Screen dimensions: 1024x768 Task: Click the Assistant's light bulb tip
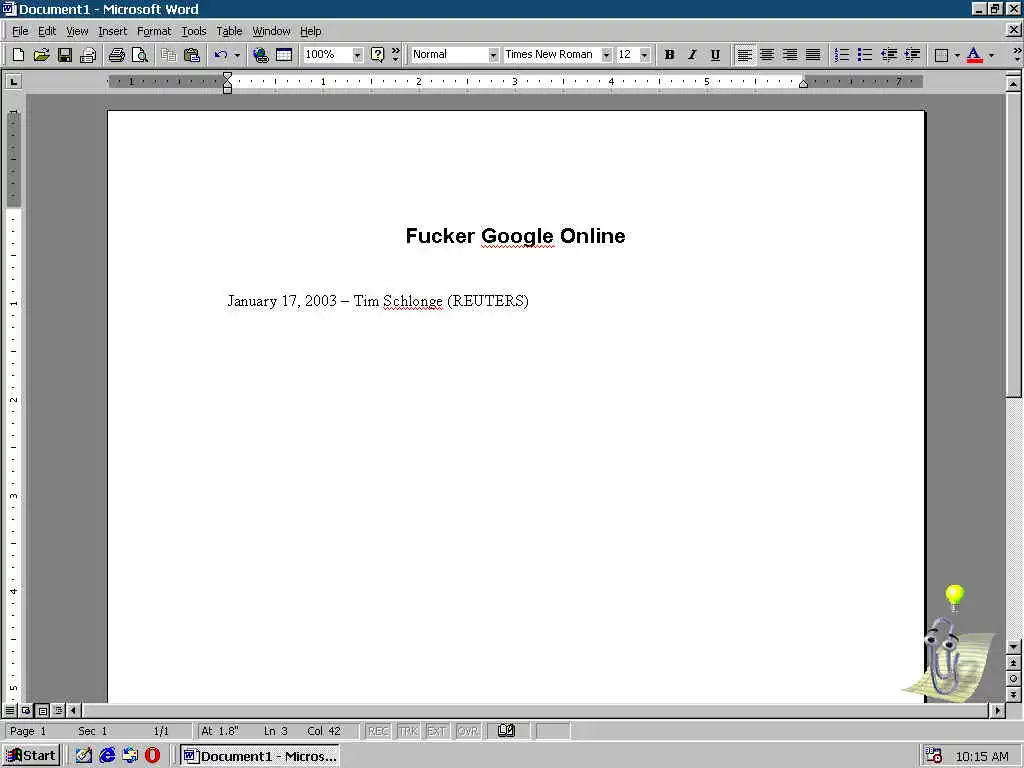pyautogui.click(x=955, y=597)
